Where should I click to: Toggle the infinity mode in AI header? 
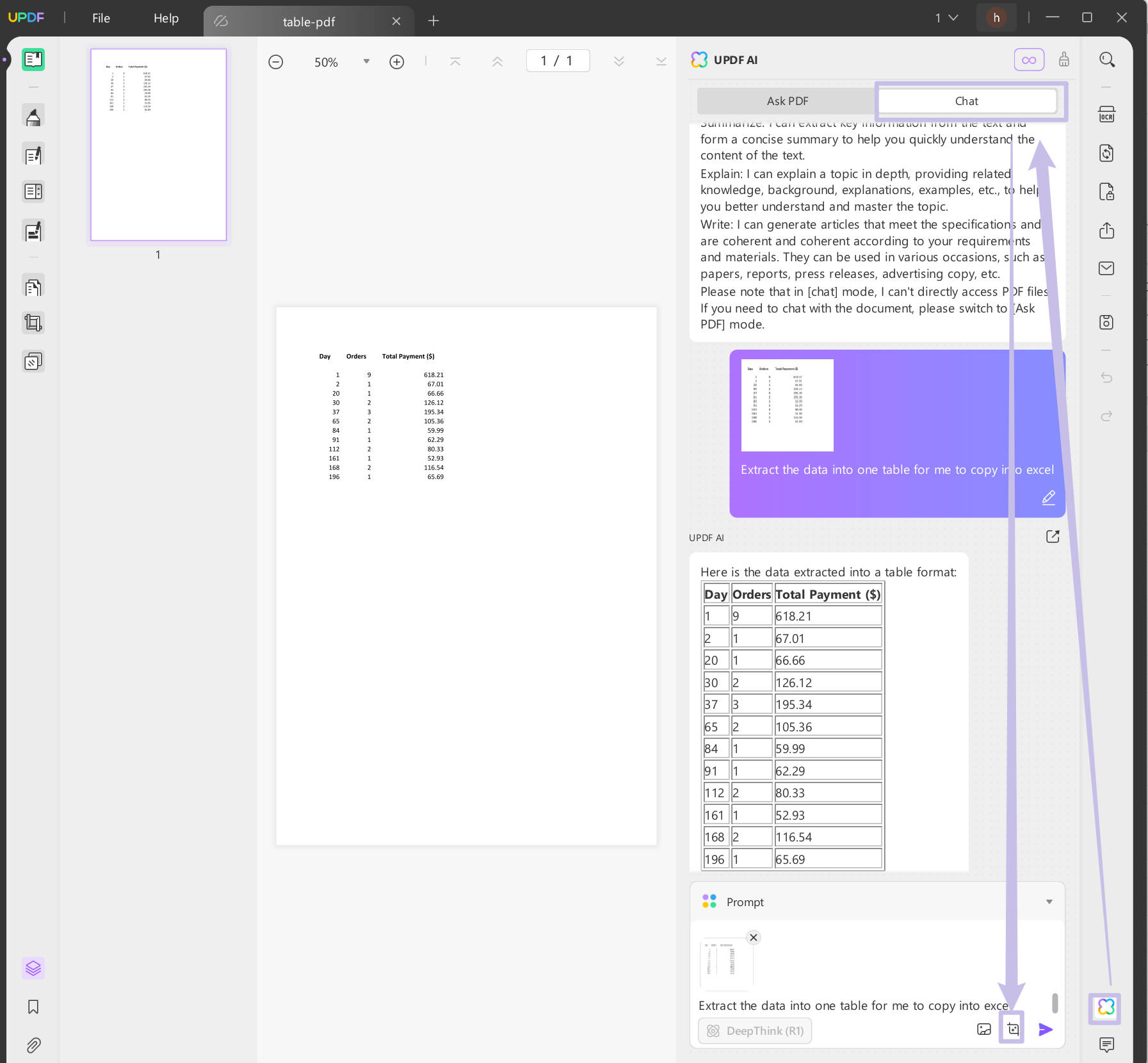pyautogui.click(x=1029, y=59)
